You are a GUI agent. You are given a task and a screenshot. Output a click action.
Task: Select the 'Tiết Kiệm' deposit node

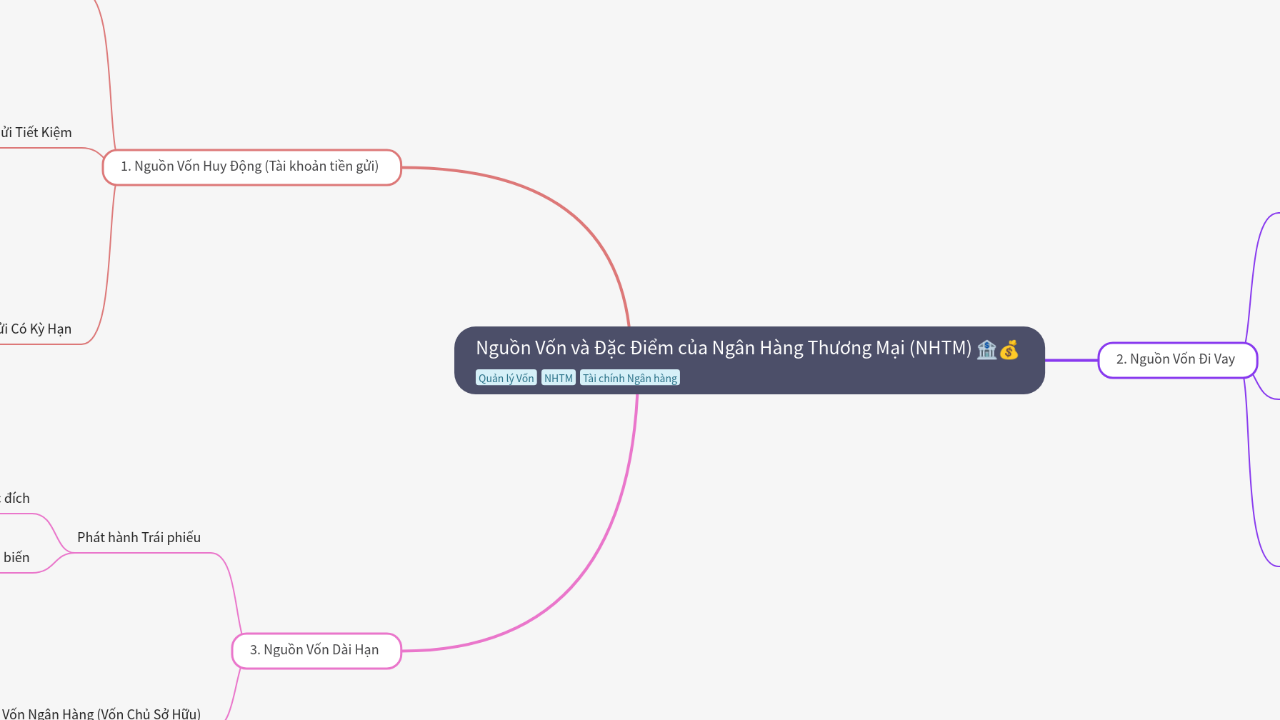[35, 132]
